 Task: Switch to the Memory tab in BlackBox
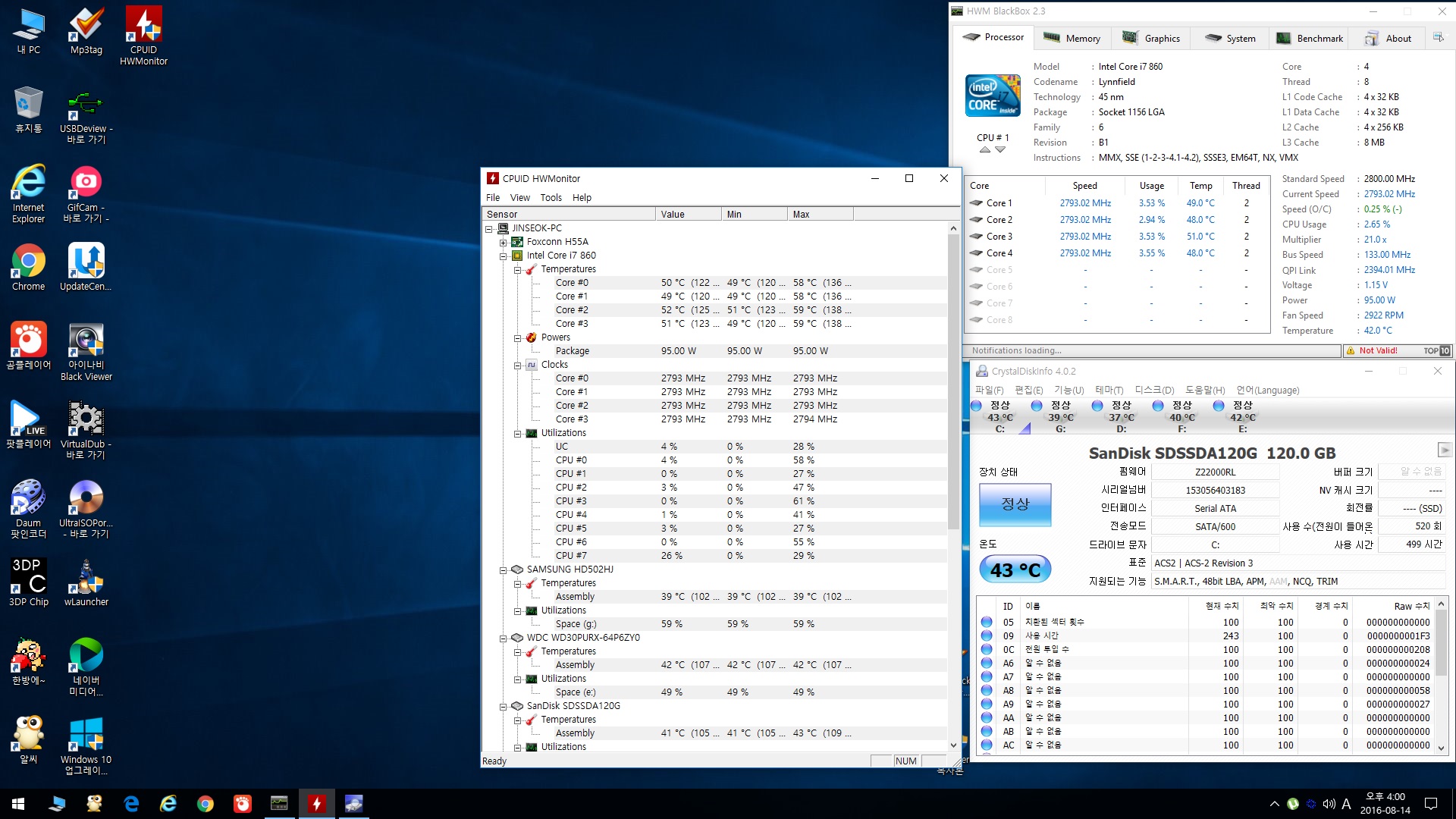pyautogui.click(x=1072, y=38)
